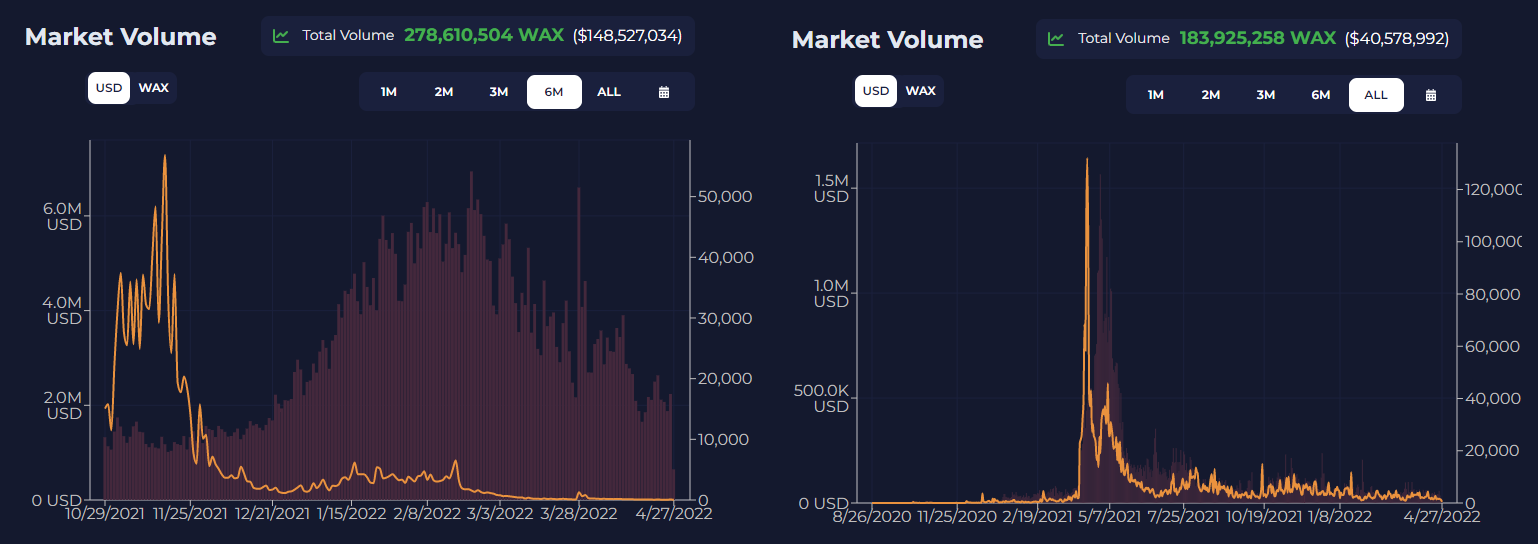Select ALL range in left chart
This screenshot has height=544, width=1538.
coord(609,92)
